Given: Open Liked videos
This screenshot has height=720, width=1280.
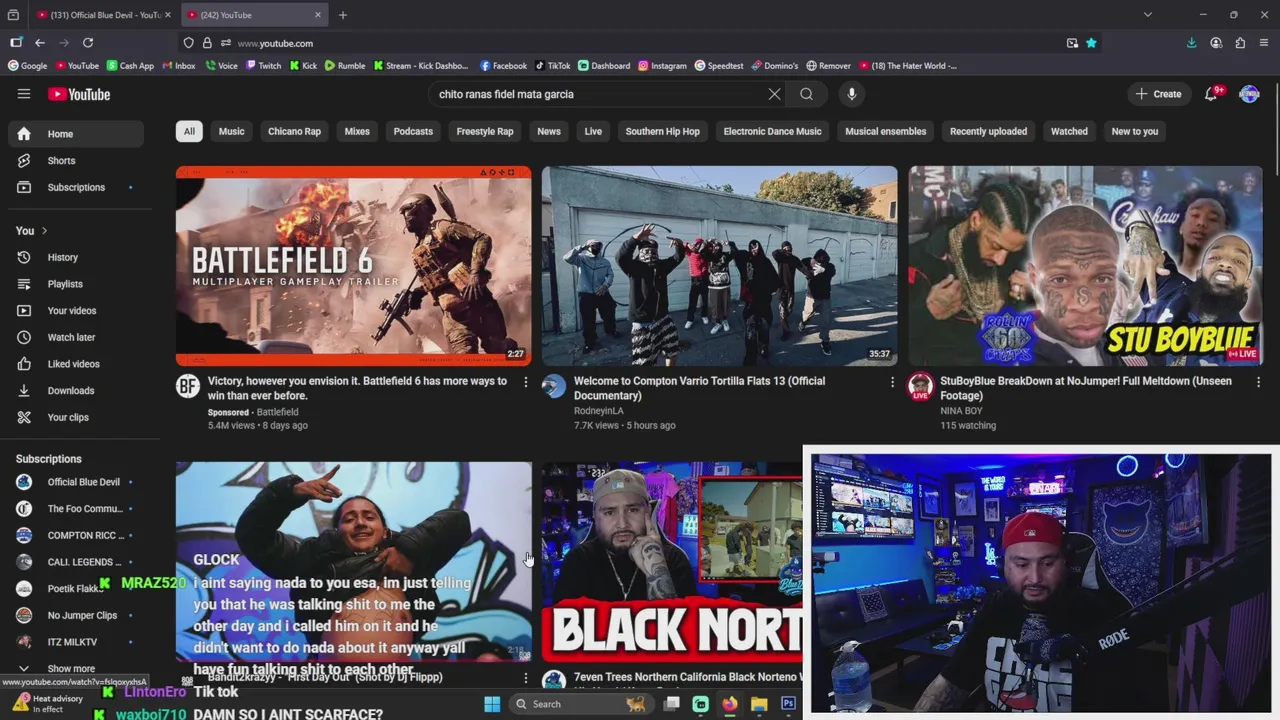Looking at the screenshot, I should (x=76, y=364).
